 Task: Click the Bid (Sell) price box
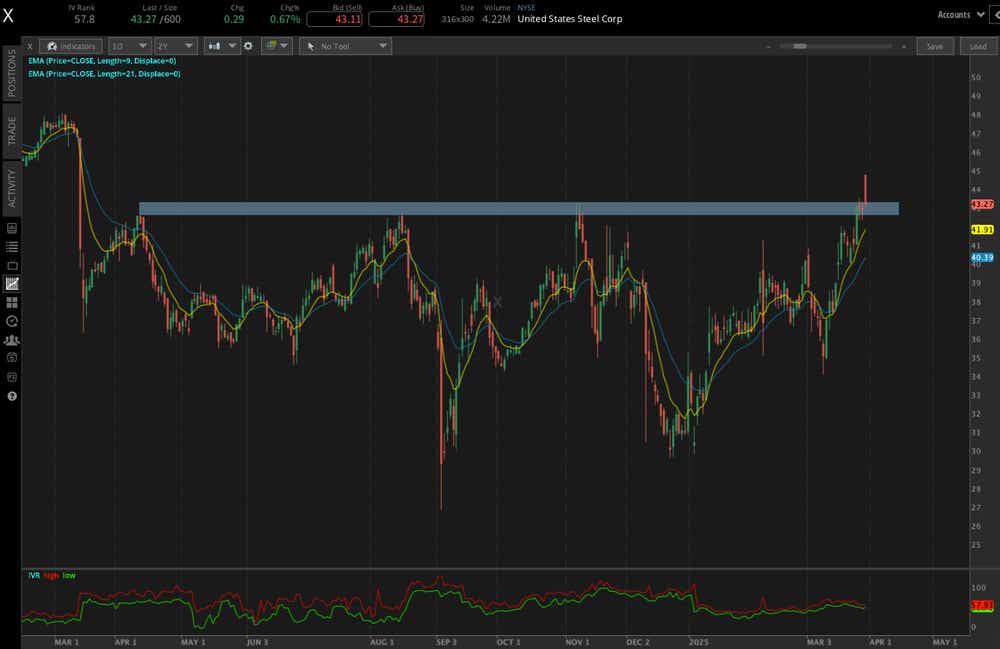pos(335,19)
